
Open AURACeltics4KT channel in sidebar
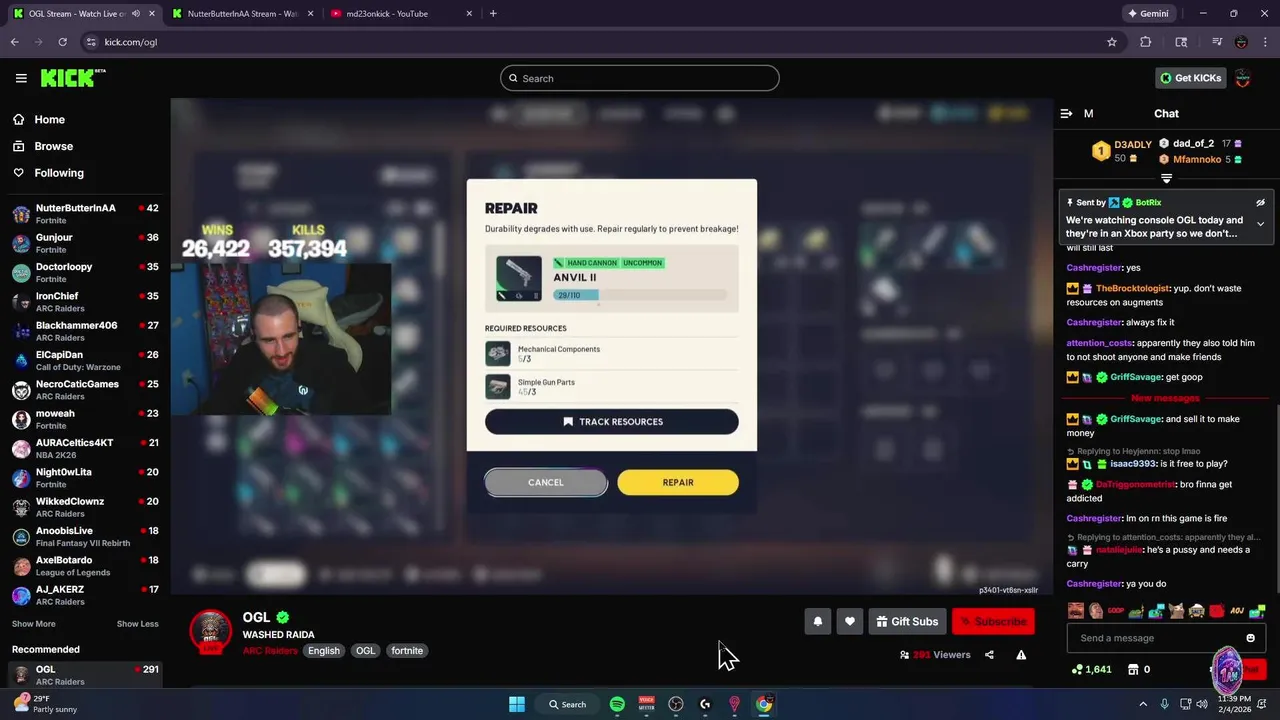click(x=85, y=449)
